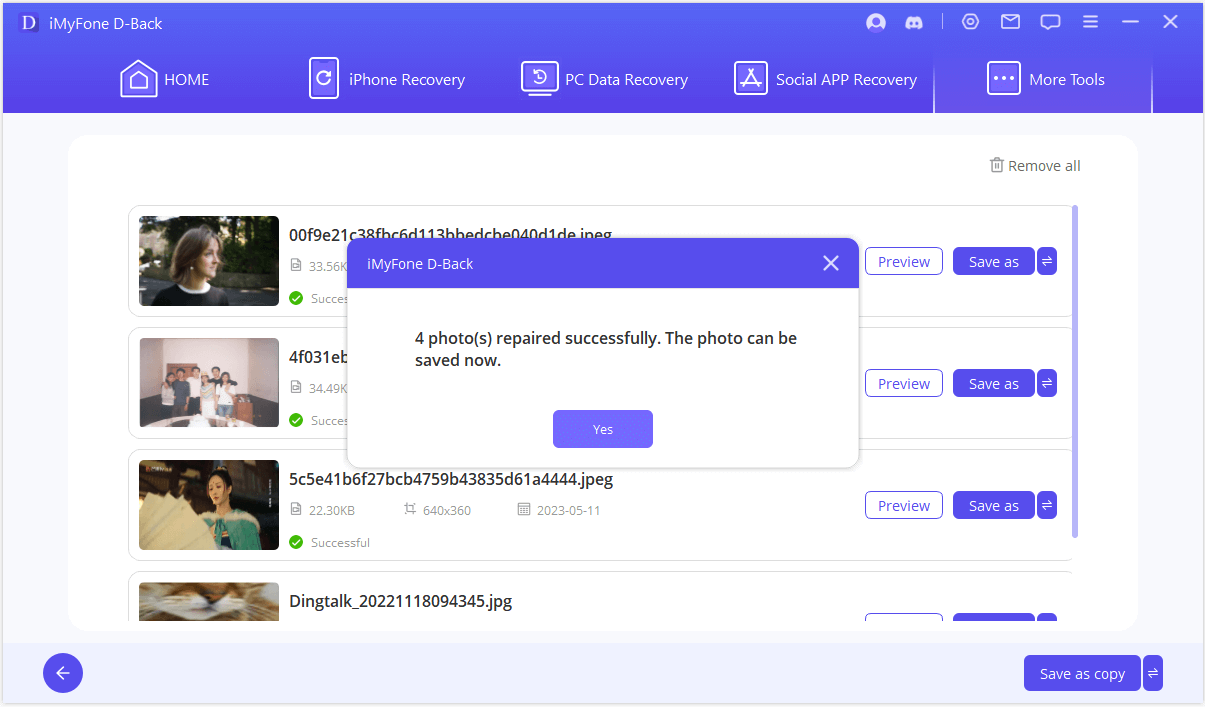Open the hamburger menu icon
Viewport: 1205px width, 707px height.
[x=1090, y=22]
